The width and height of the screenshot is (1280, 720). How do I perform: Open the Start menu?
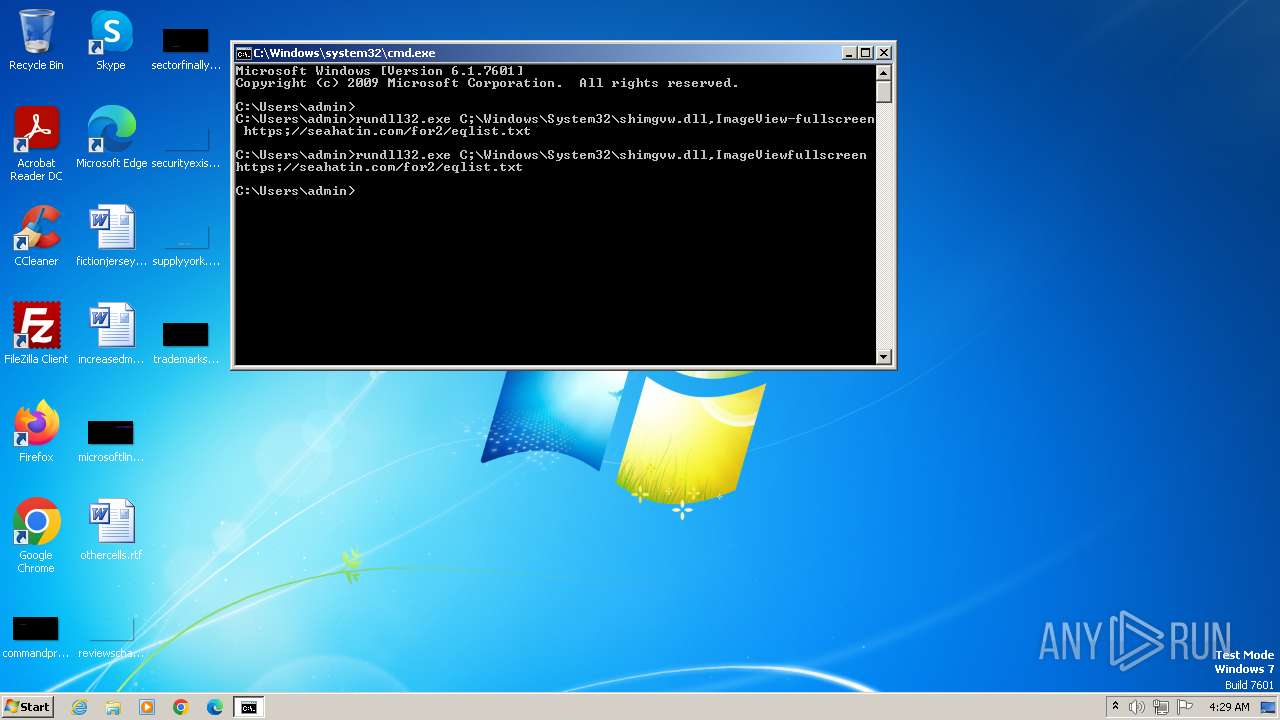[27, 706]
